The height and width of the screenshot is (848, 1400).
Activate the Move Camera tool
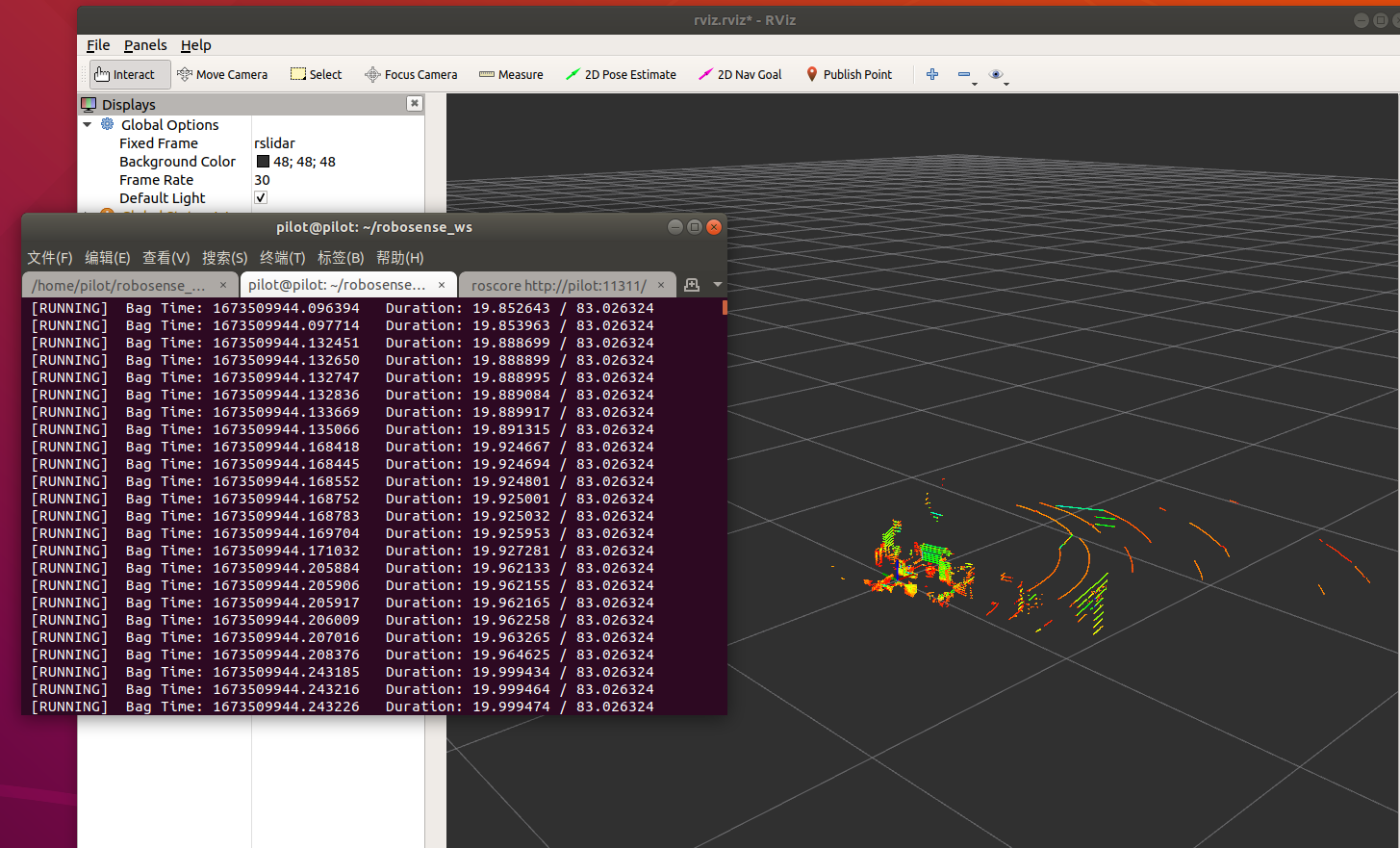(x=222, y=74)
